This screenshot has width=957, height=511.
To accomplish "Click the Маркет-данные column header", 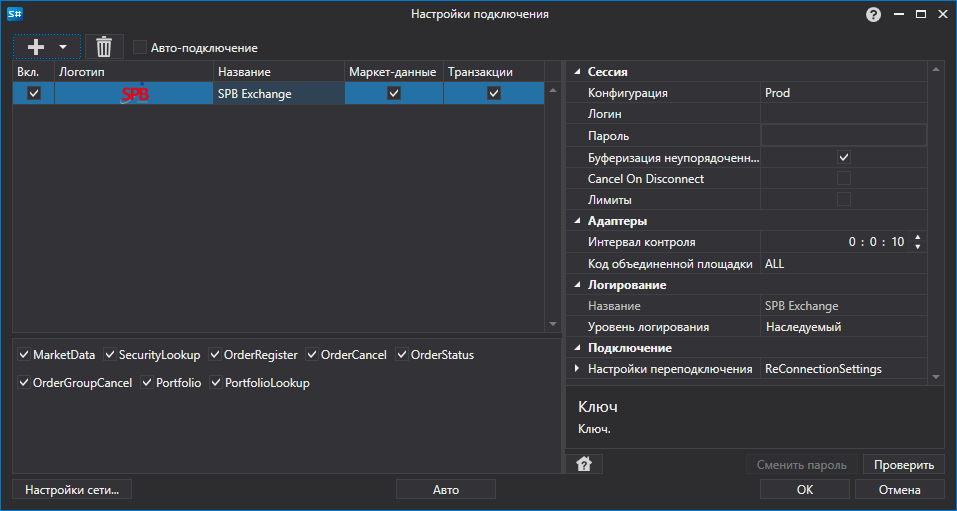I will (394, 71).
